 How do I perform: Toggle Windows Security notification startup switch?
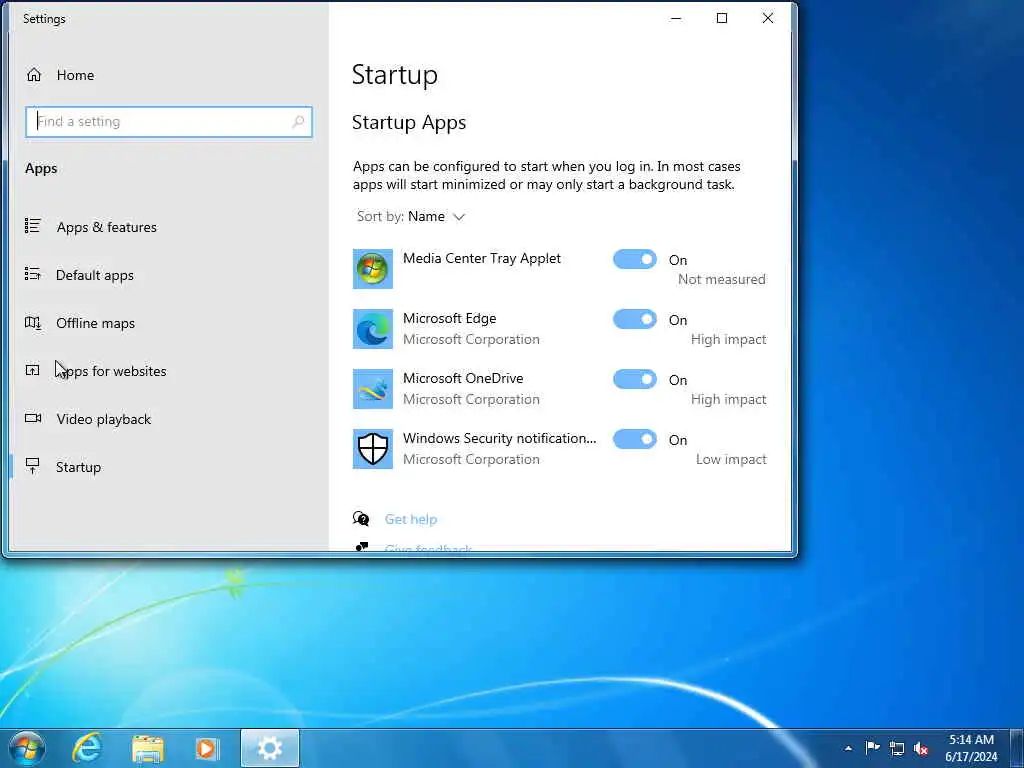(635, 440)
